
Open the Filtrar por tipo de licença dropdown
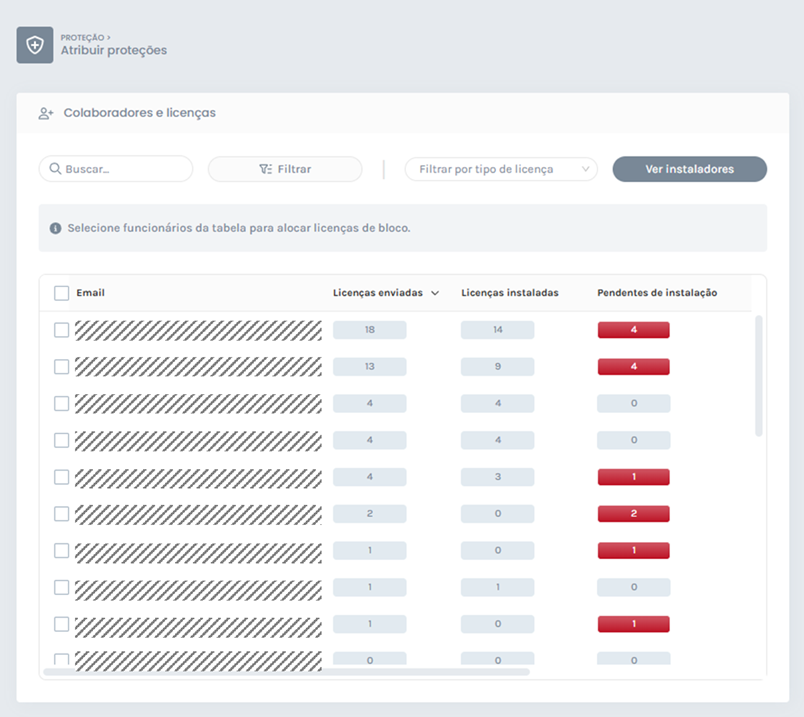(x=500, y=169)
